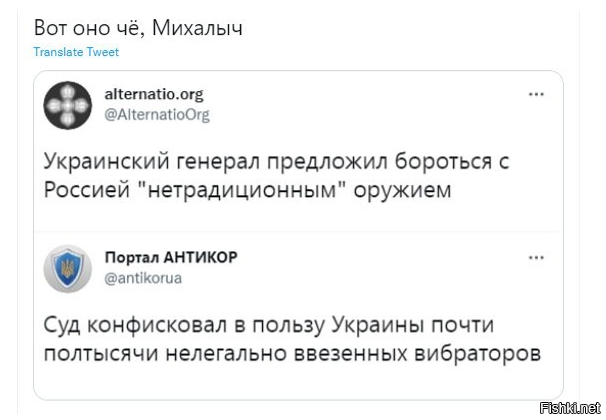
Task: Click the Портал АНТИКОР display name
Action: pos(171,257)
